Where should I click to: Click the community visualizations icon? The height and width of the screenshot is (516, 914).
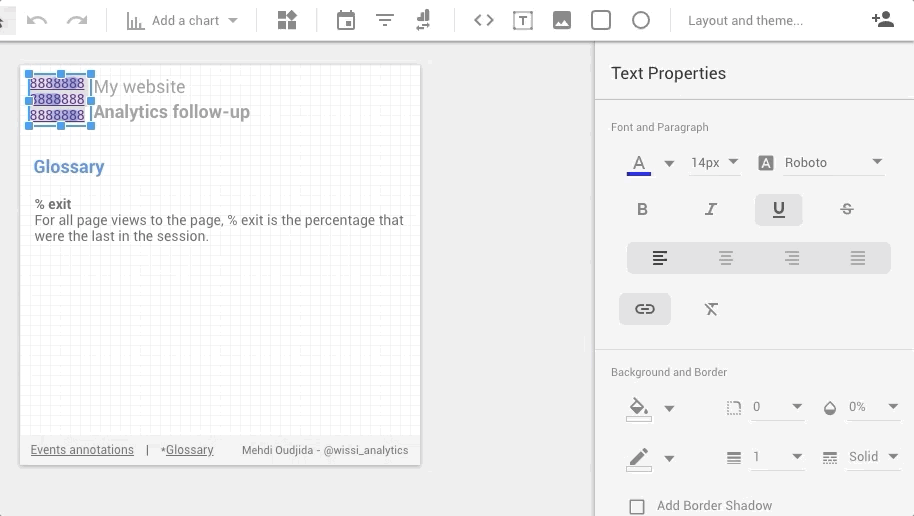pos(287,20)
